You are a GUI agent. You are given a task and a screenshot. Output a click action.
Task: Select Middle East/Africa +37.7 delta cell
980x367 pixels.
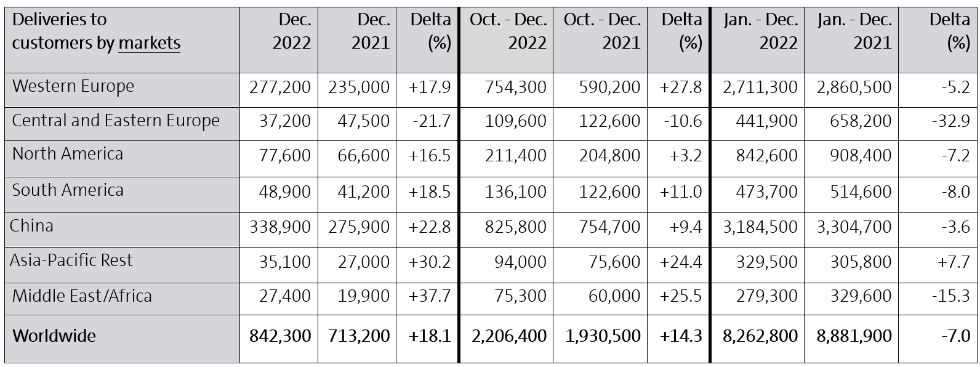coord(429,296)
